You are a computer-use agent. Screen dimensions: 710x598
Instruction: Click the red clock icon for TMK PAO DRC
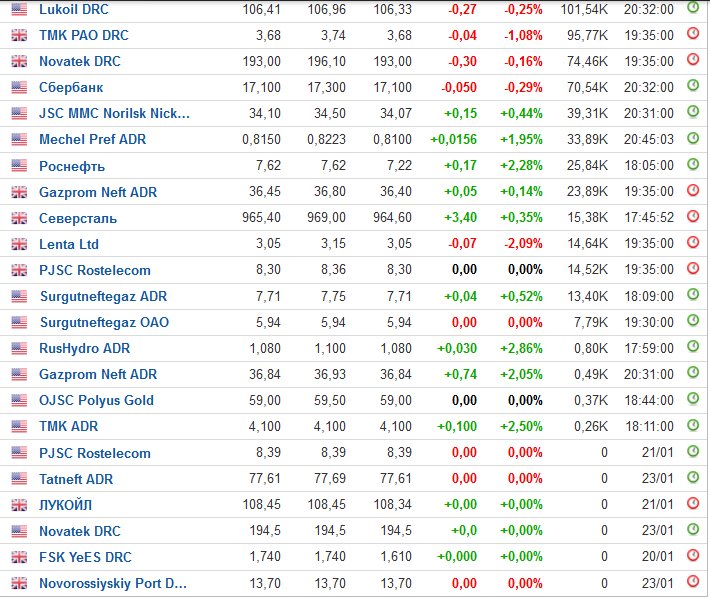click(x=693, y=33)
